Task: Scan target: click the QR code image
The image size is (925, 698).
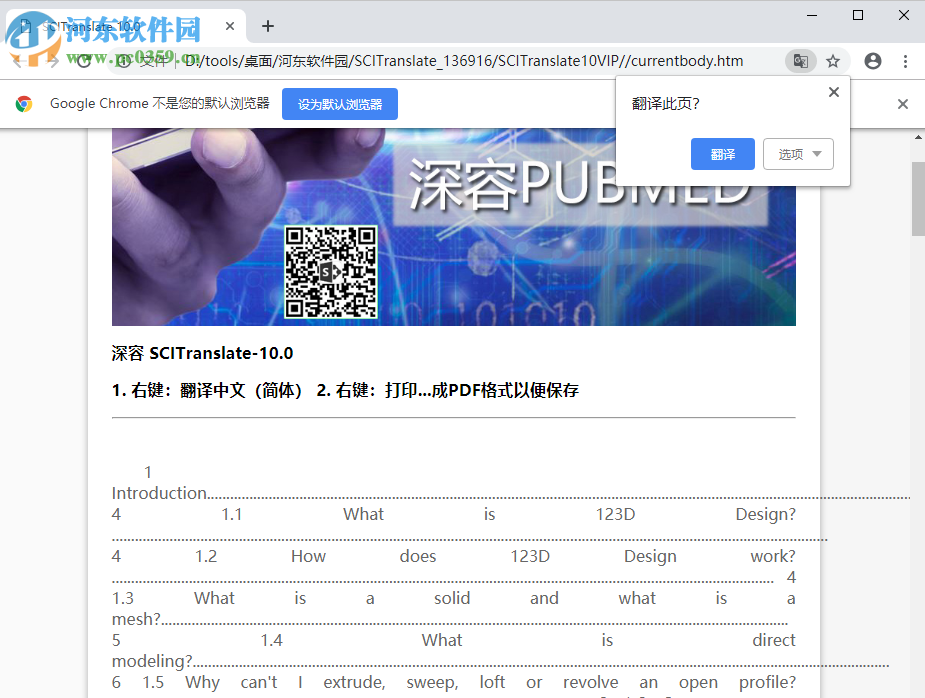Action: click(330, 270)
